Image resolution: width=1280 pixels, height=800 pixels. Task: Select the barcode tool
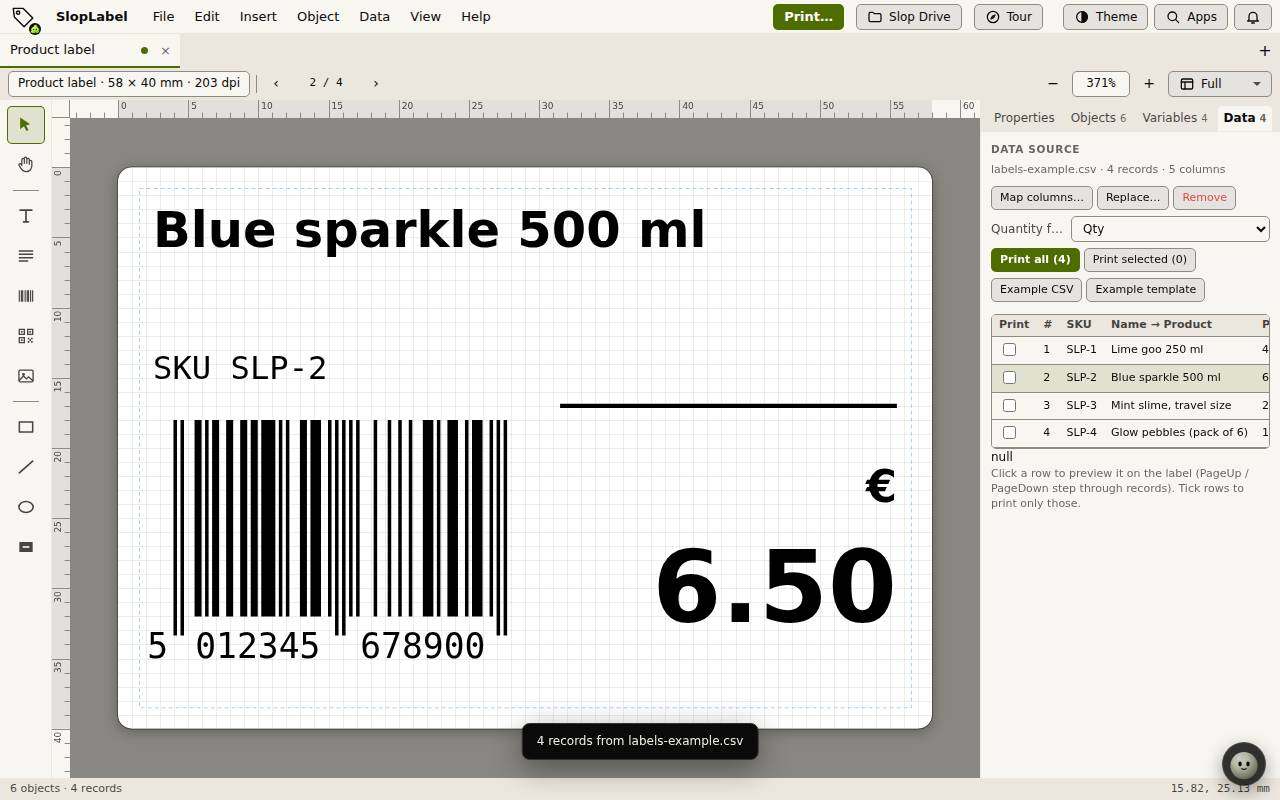coord(26,296)
